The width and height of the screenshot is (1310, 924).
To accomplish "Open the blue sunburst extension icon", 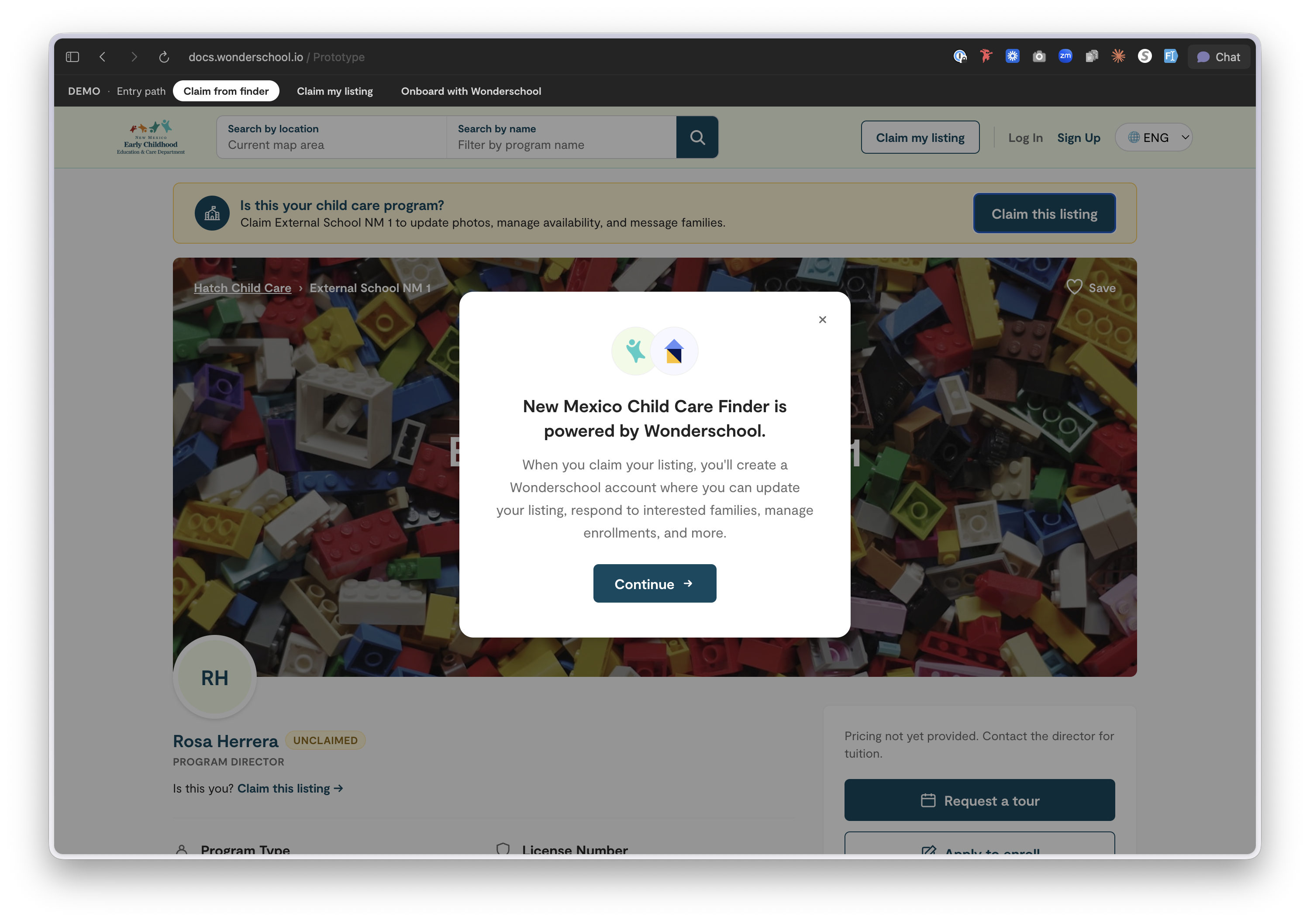I will (x=1013, y=56).
